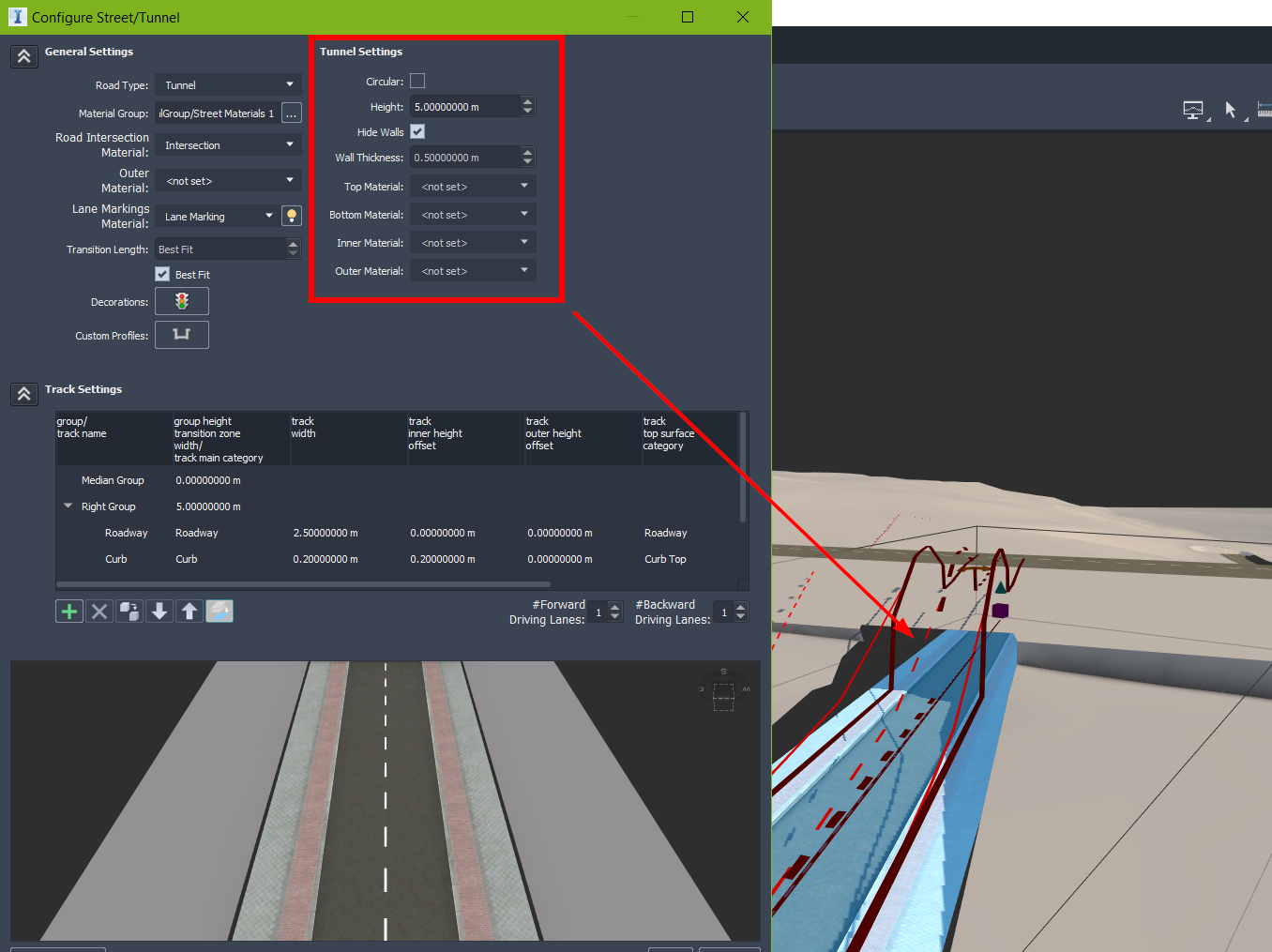The width and height of the screenshot is (1272, 952).
Task: Browse Material Group with the ellipsis button
Action: (291, 113)
